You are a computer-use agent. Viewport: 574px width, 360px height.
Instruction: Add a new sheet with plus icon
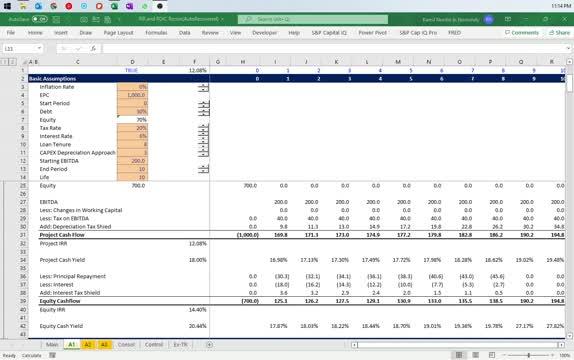209,344
